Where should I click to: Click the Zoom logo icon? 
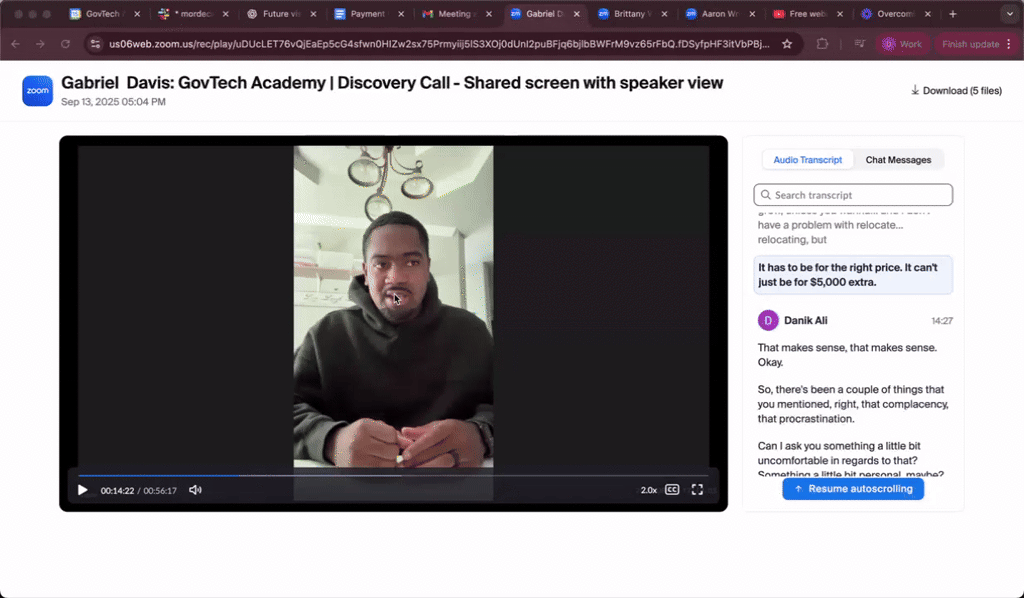point(37,91)
